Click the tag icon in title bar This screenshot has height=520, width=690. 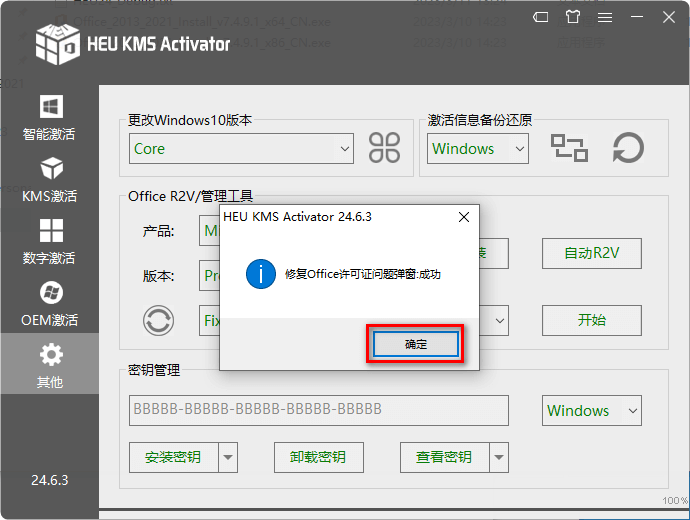tap(540, 17)
